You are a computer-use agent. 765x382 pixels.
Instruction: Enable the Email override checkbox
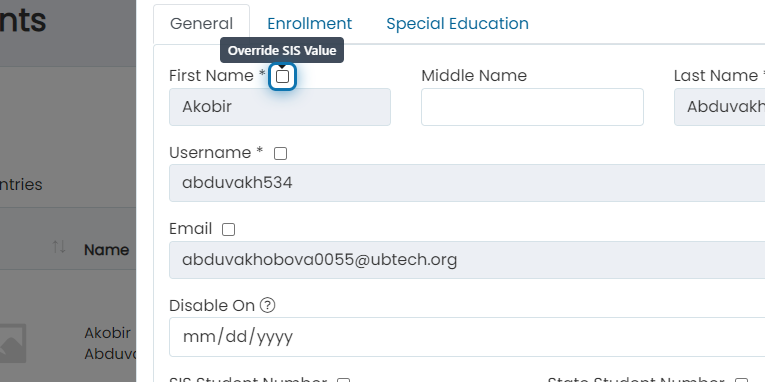[228, 229]
